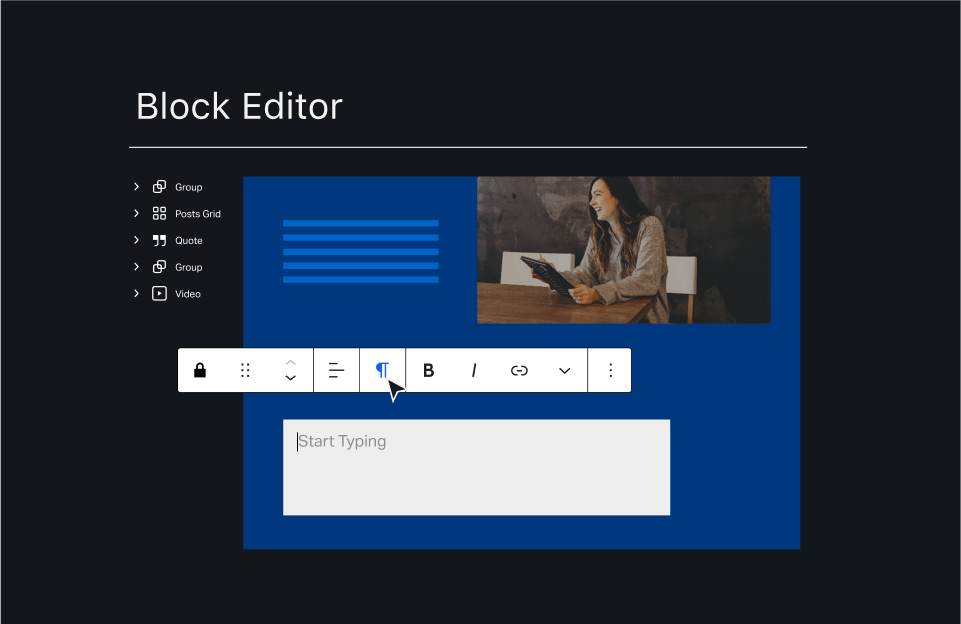Expand the Posts Grid tree item
This screenshot has height=624, width=961.
click(136, 213)
